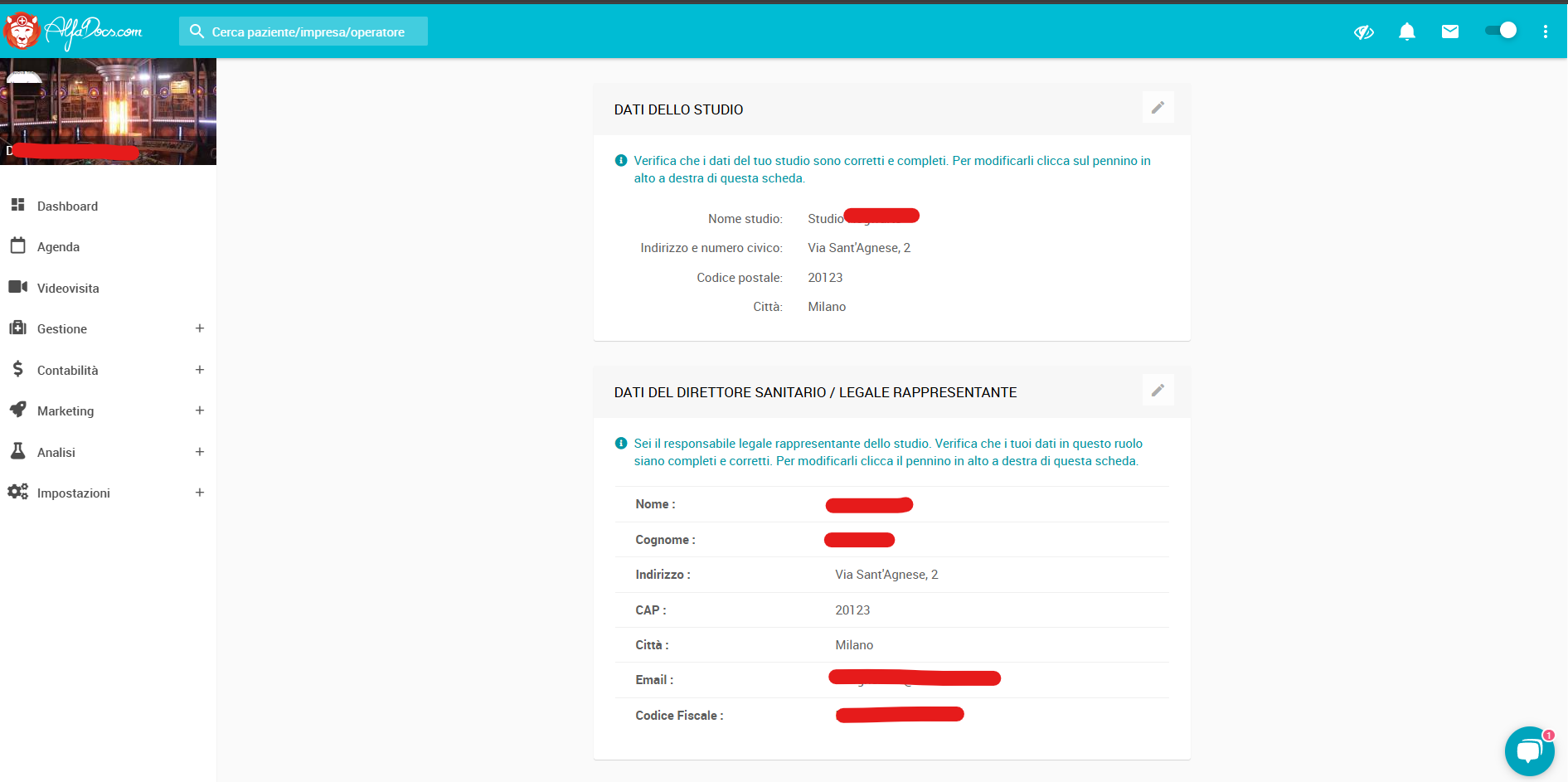This screenshot has height=782, width=1568.
Task: Click the AlfaDocs lion logo
Action: (22, 32)
